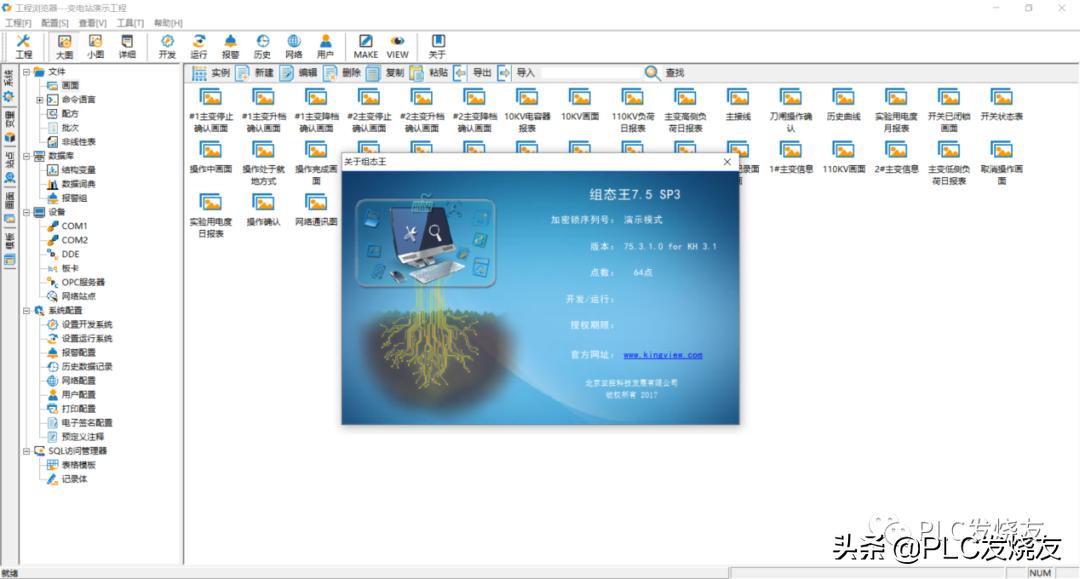1080x579 pixels.
Task: Switch to 小图 (small icons) view
Action: (x=95, y=45)
